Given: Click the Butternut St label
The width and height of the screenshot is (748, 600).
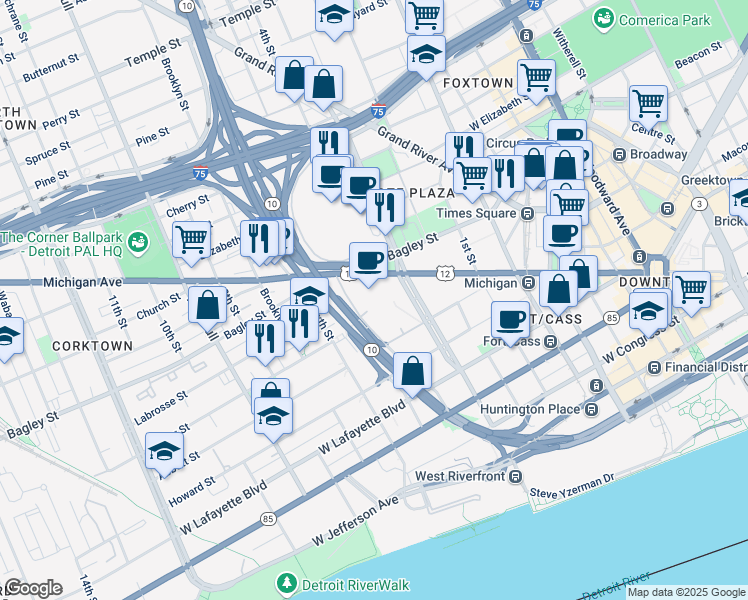Looking at the screenshot, I should click(51, 68).
